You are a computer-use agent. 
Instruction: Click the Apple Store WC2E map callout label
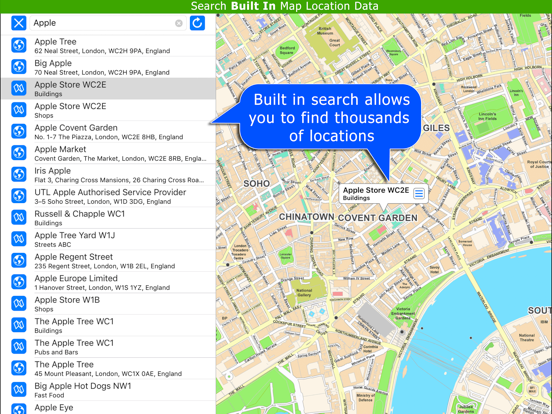click(x=376, y=193)
